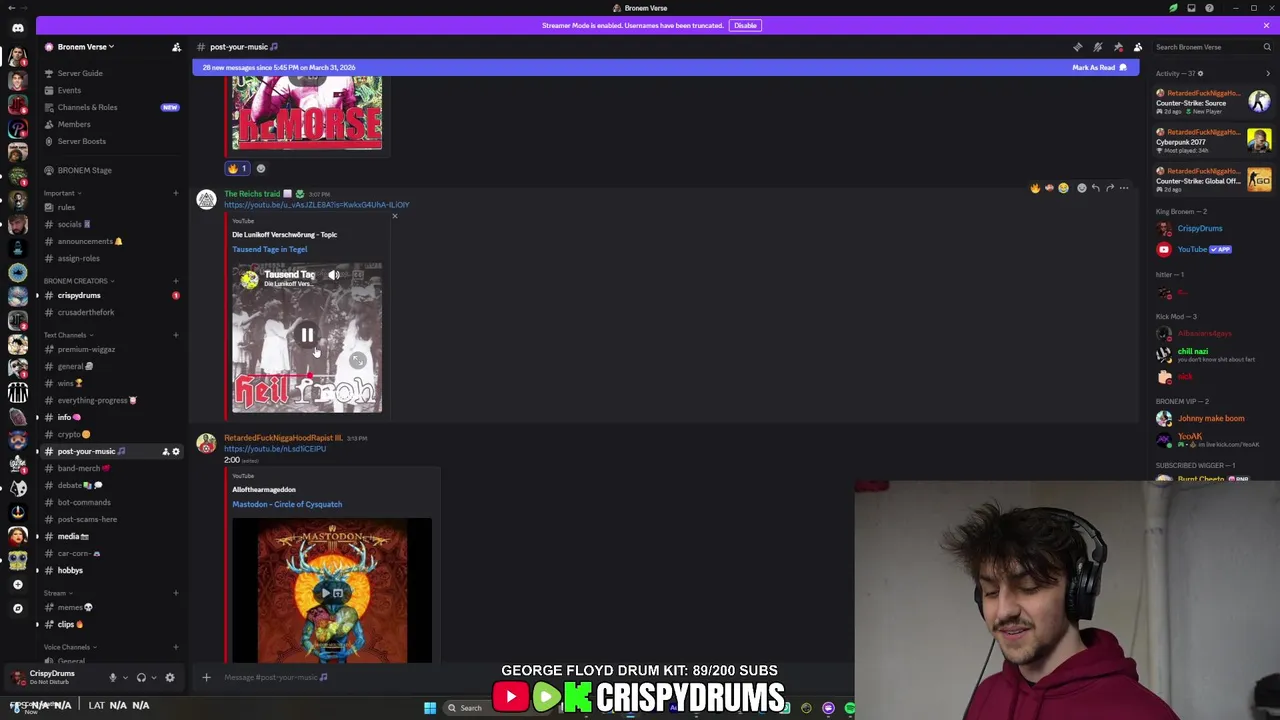
Task: Click the invite people icon beside Bronem Verse
Action: tap(176, 47)
